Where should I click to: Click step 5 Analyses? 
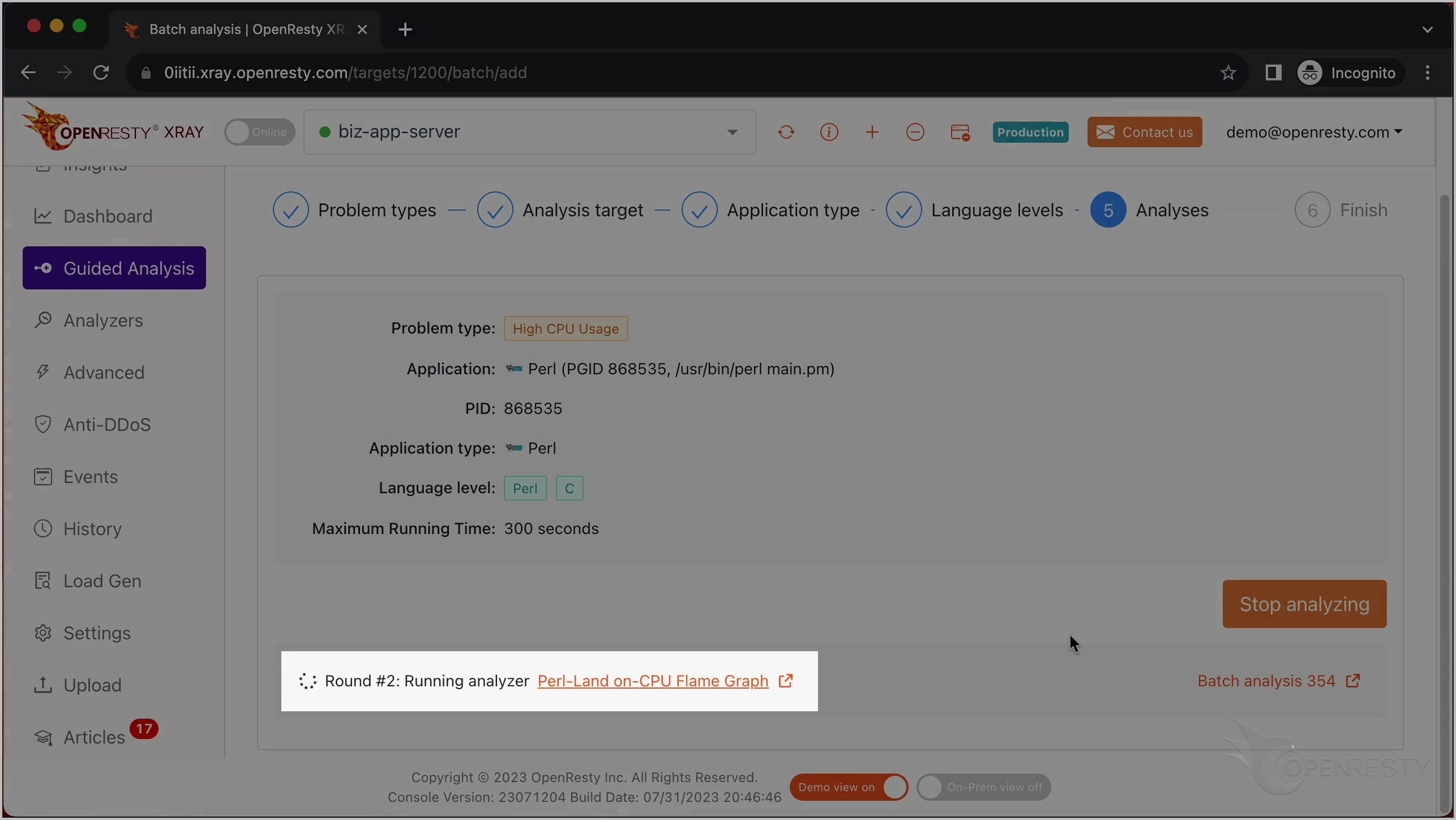[x=1150, y=210]
